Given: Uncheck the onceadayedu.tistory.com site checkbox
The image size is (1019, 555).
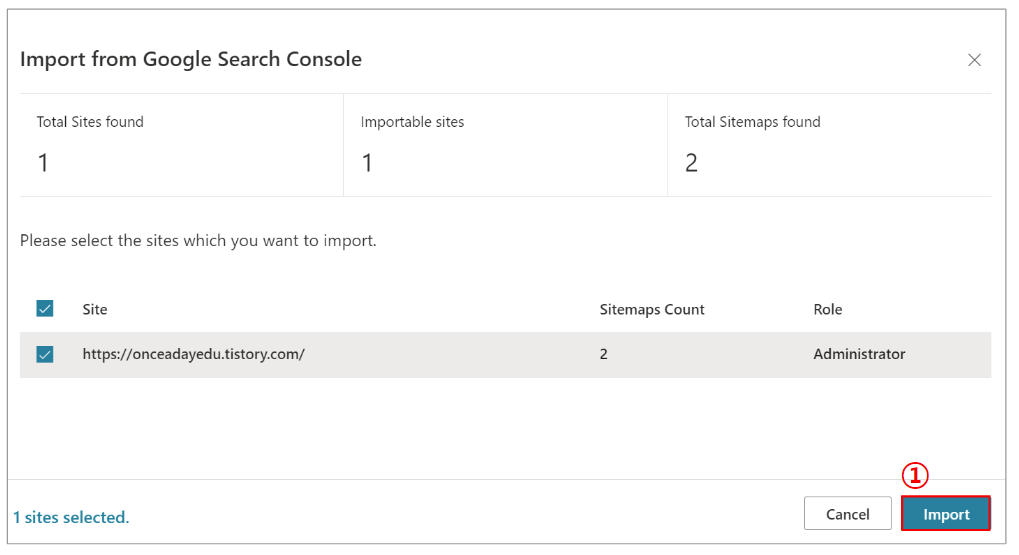Looking at the screenshot, I should [x=45, y=354].
